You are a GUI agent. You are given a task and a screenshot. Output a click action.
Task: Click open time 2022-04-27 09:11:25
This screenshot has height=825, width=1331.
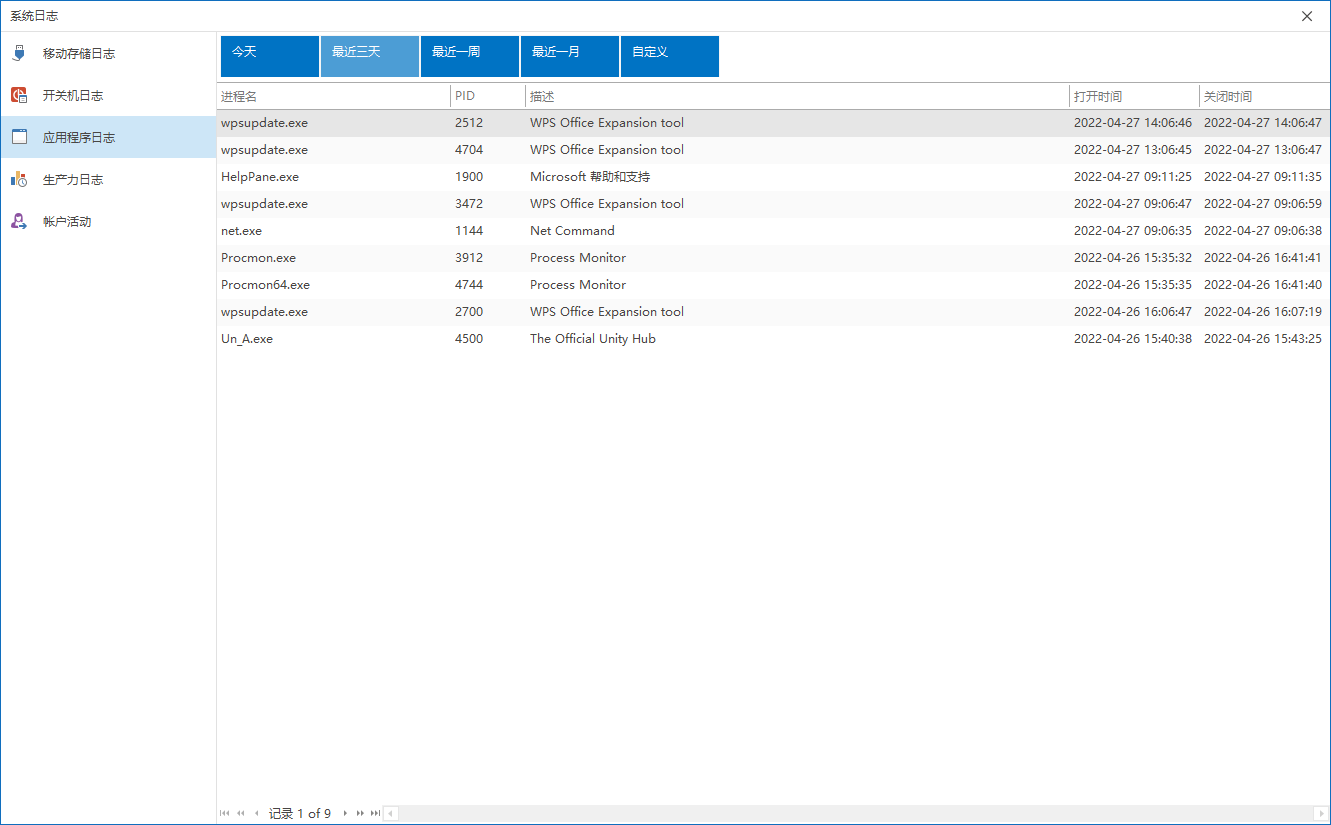pyautogui.click(x=1133, y=177)
